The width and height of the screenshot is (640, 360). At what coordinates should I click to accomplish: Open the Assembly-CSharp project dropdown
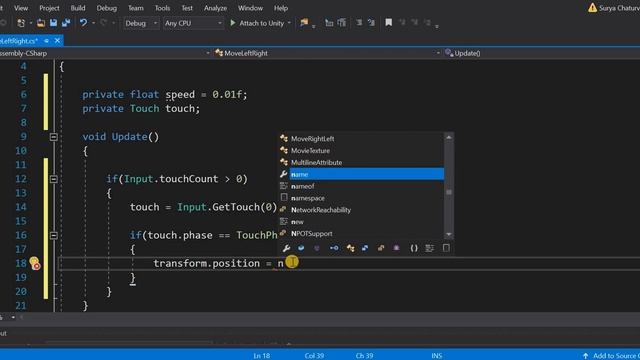click(x=105, y=53)
